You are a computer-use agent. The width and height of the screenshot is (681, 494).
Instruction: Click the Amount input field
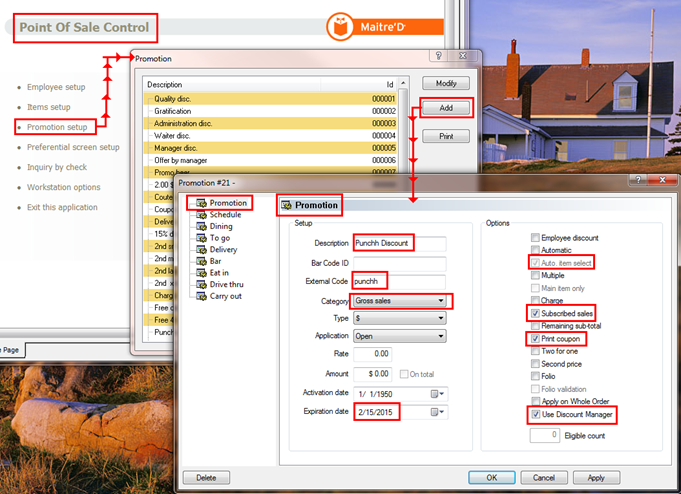click(373, 374)
